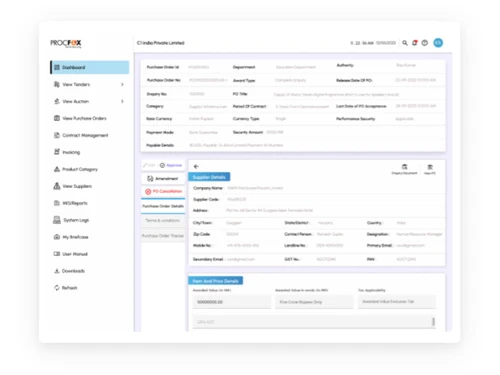The image size is (500, 375).
Task: Click the Contract Management icon
Action: coord(57,135)
